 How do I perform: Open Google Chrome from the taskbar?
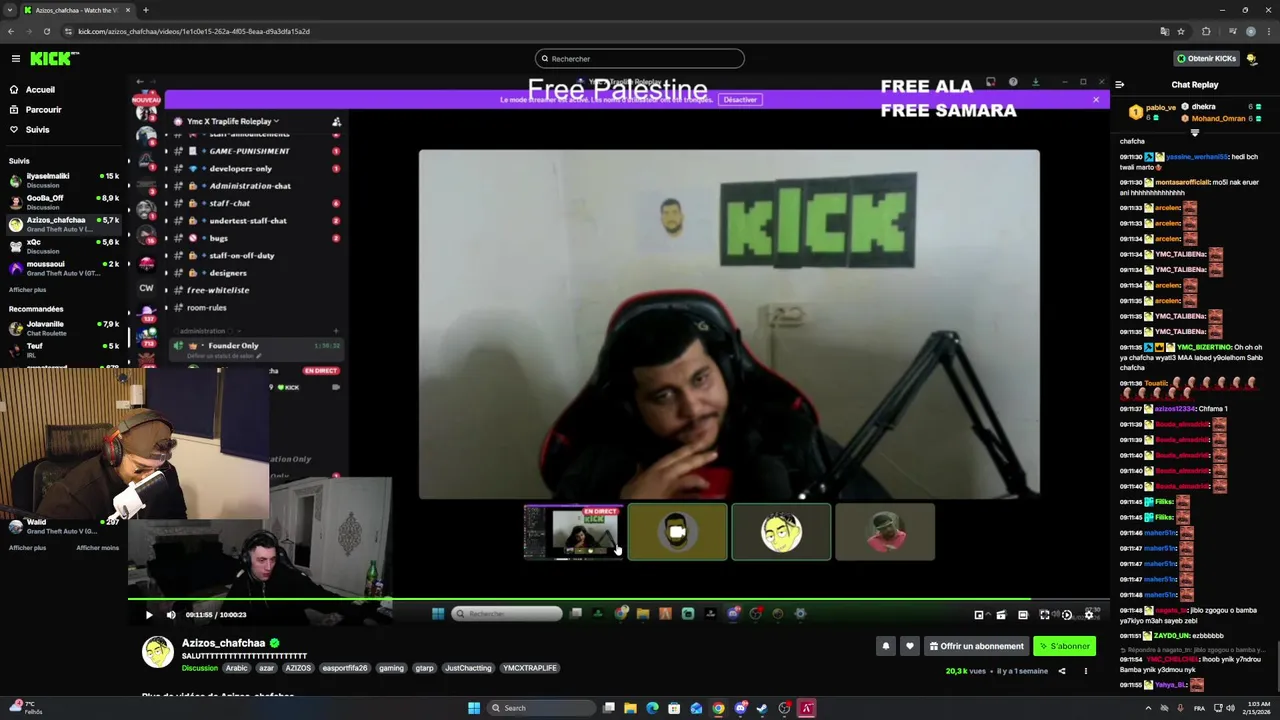(718, 708)
